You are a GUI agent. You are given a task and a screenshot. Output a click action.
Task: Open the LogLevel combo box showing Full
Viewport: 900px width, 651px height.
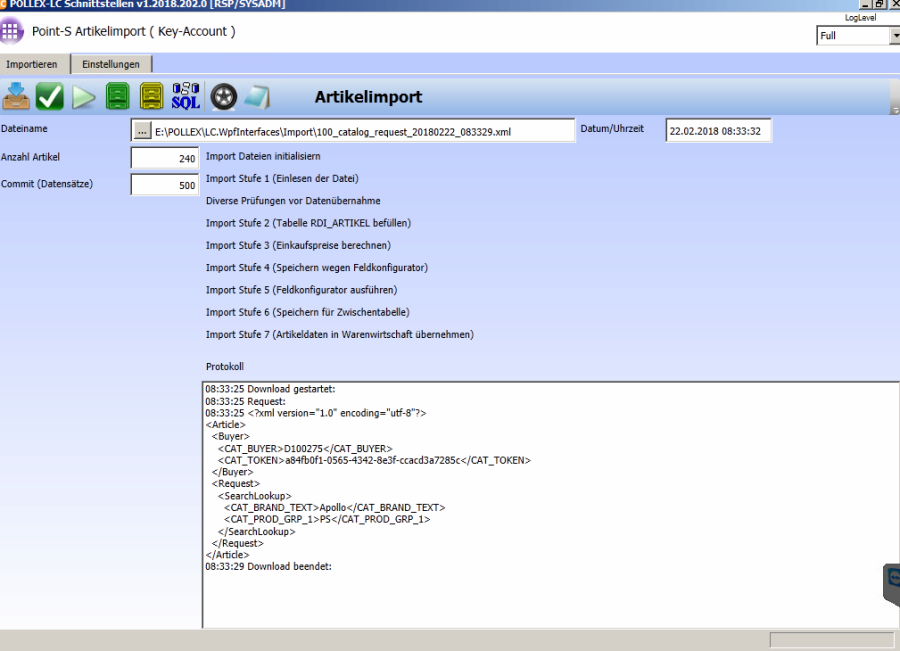[851, 36]
